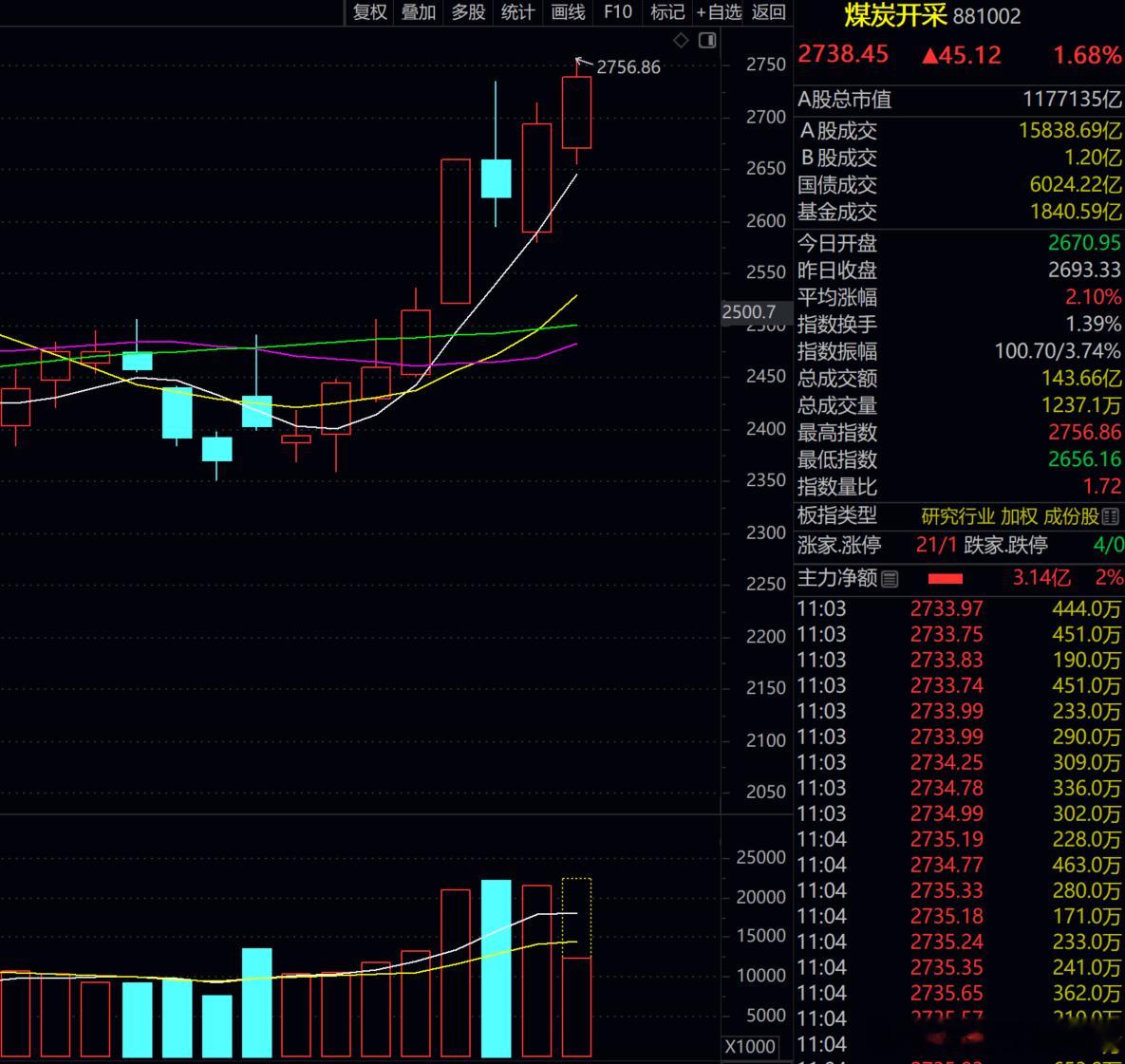The image size is (1125, 1064).
Task: Open the 多股 multi-stock view
Action: coord(468,12)
